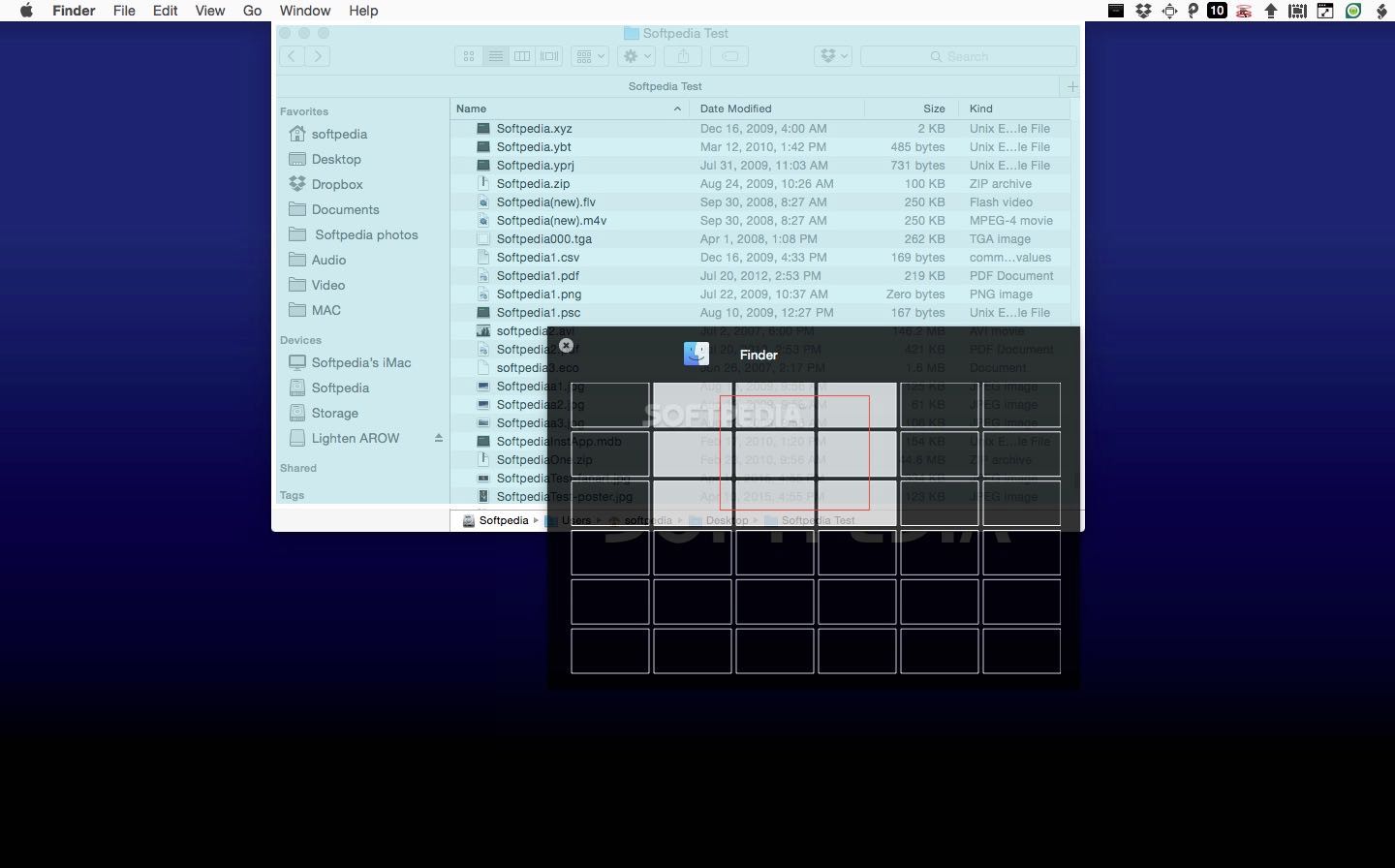
Task: Open the Video folder in the sidebar
Action: click(x=328, y=285)
